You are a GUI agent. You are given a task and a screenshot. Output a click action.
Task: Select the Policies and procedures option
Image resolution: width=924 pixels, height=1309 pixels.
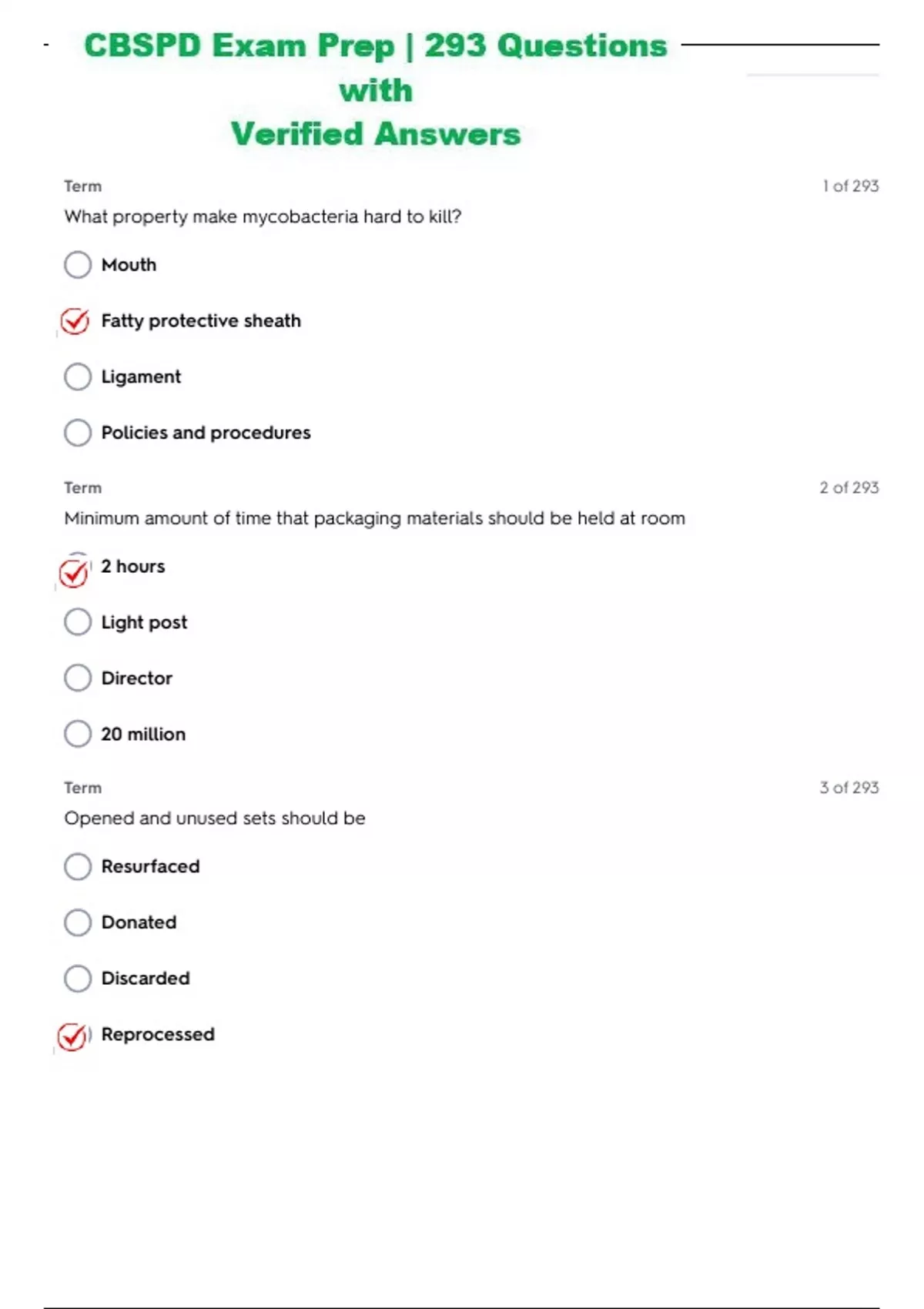pos(78,433)
